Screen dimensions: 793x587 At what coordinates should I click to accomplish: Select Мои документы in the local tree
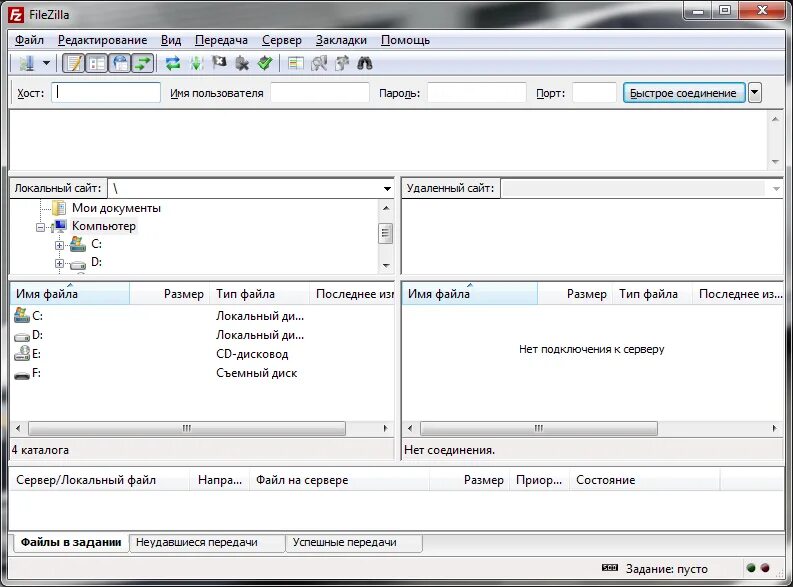(x=116, y=208)
